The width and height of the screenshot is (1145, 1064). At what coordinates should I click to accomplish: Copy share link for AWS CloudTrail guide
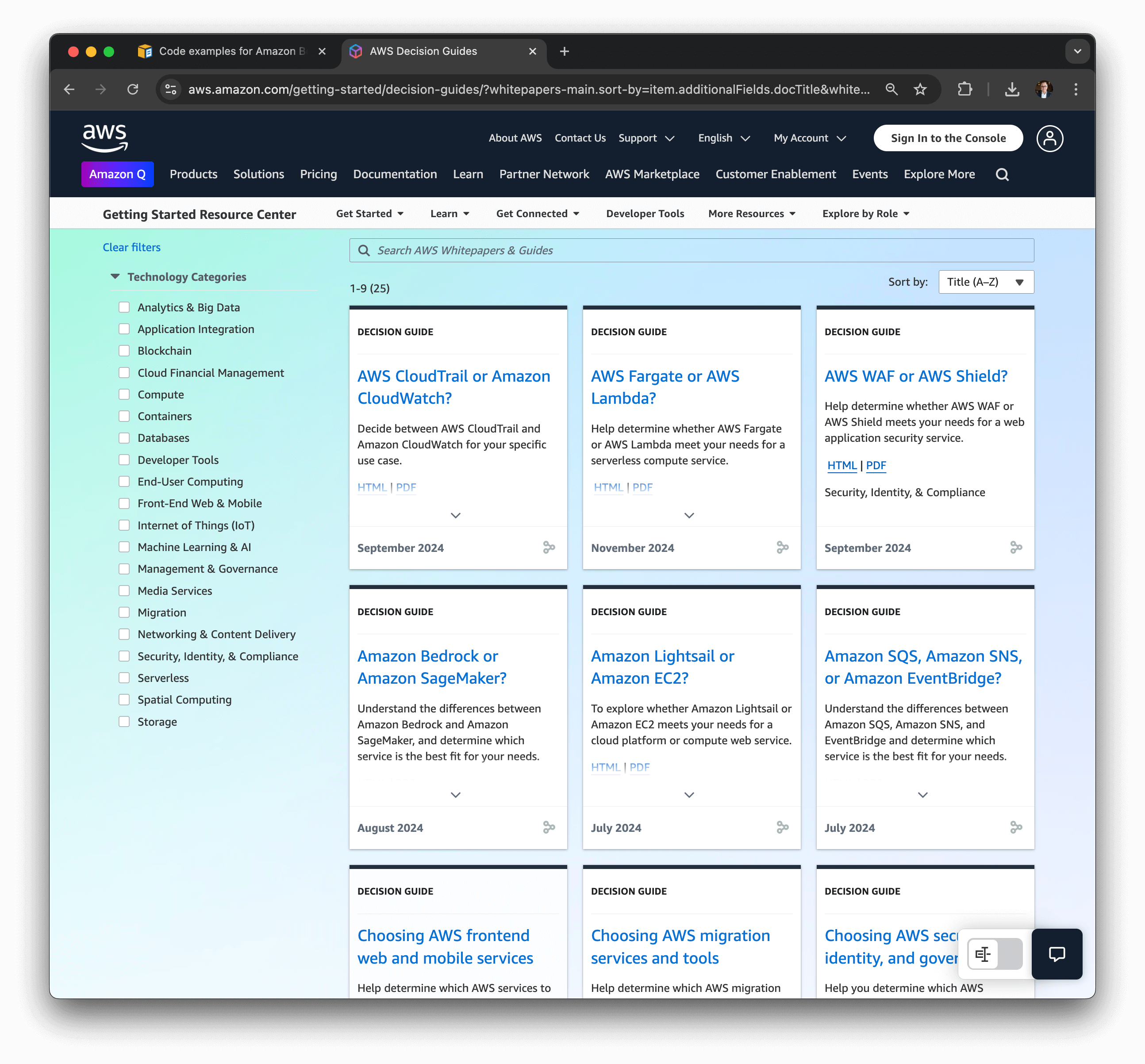(548, 547)
